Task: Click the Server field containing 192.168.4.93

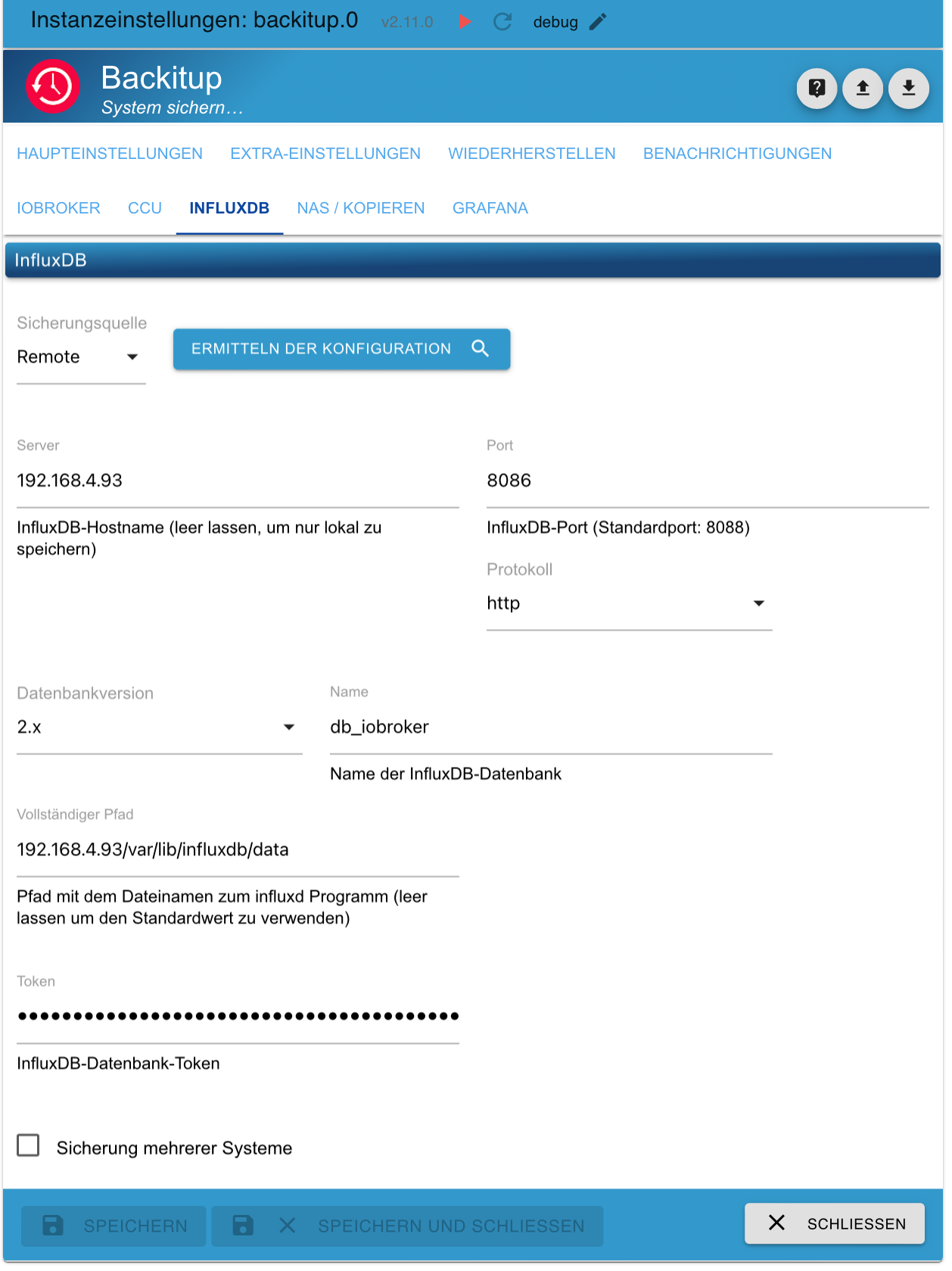Action: [x=238, y=481]
